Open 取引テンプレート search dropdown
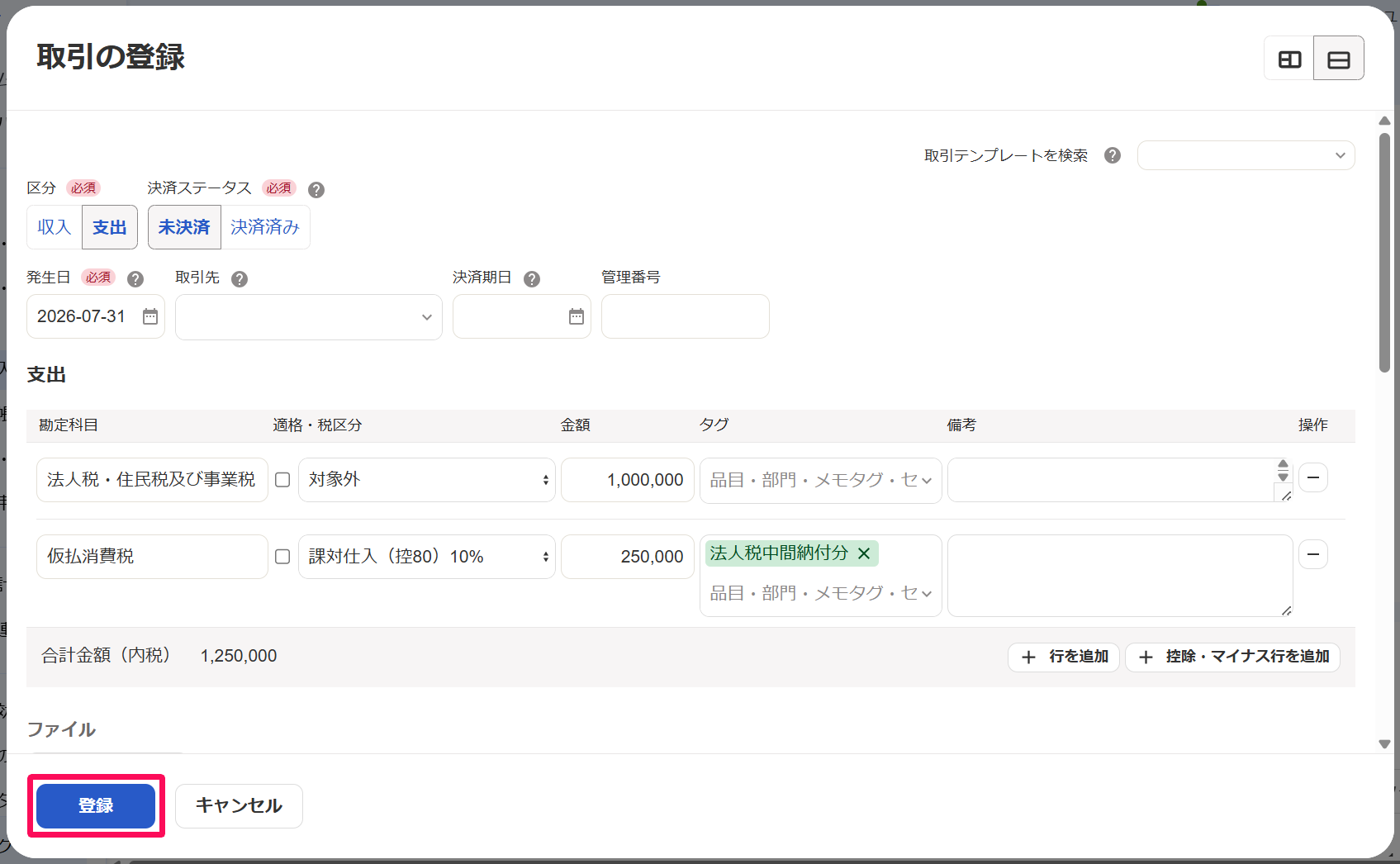This screenshot has height=864, width=1400. pyautogui.click(x=1246, y=155)
